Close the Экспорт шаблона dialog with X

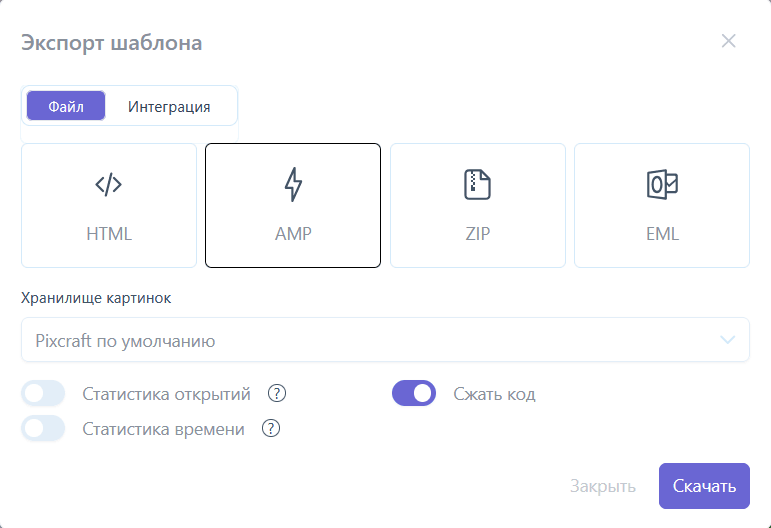(x=728, y=41)
